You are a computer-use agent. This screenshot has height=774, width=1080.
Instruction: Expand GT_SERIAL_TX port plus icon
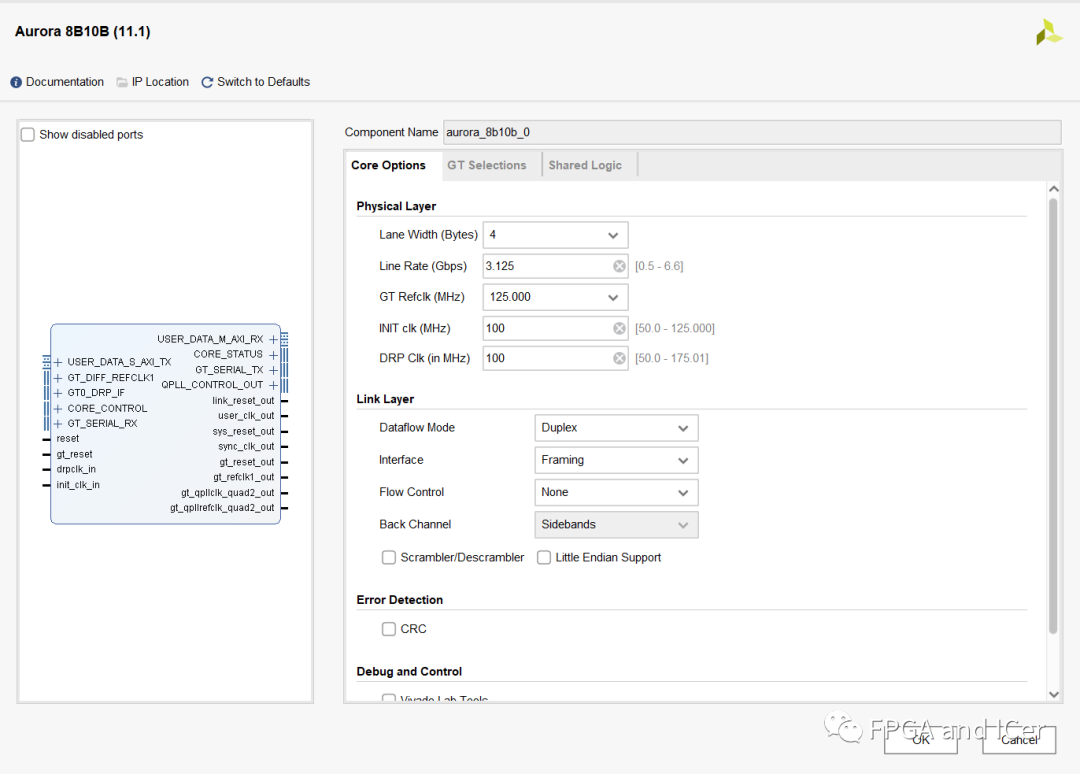click(x=273, y=370)
